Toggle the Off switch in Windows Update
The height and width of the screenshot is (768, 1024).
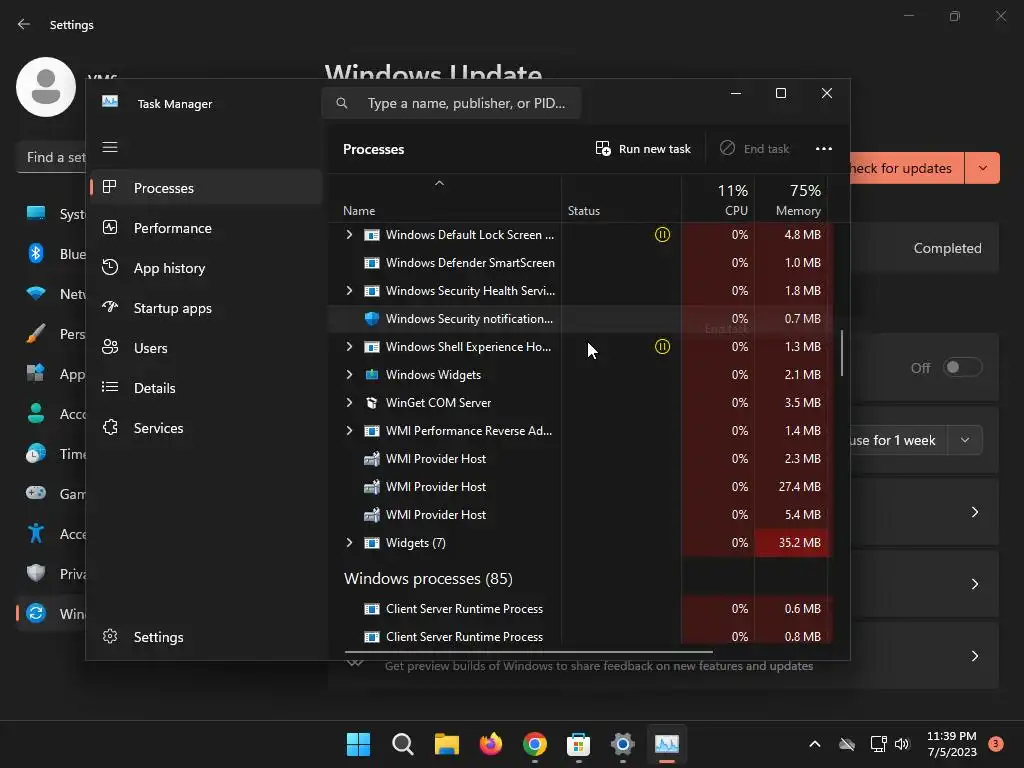point(963,367)
